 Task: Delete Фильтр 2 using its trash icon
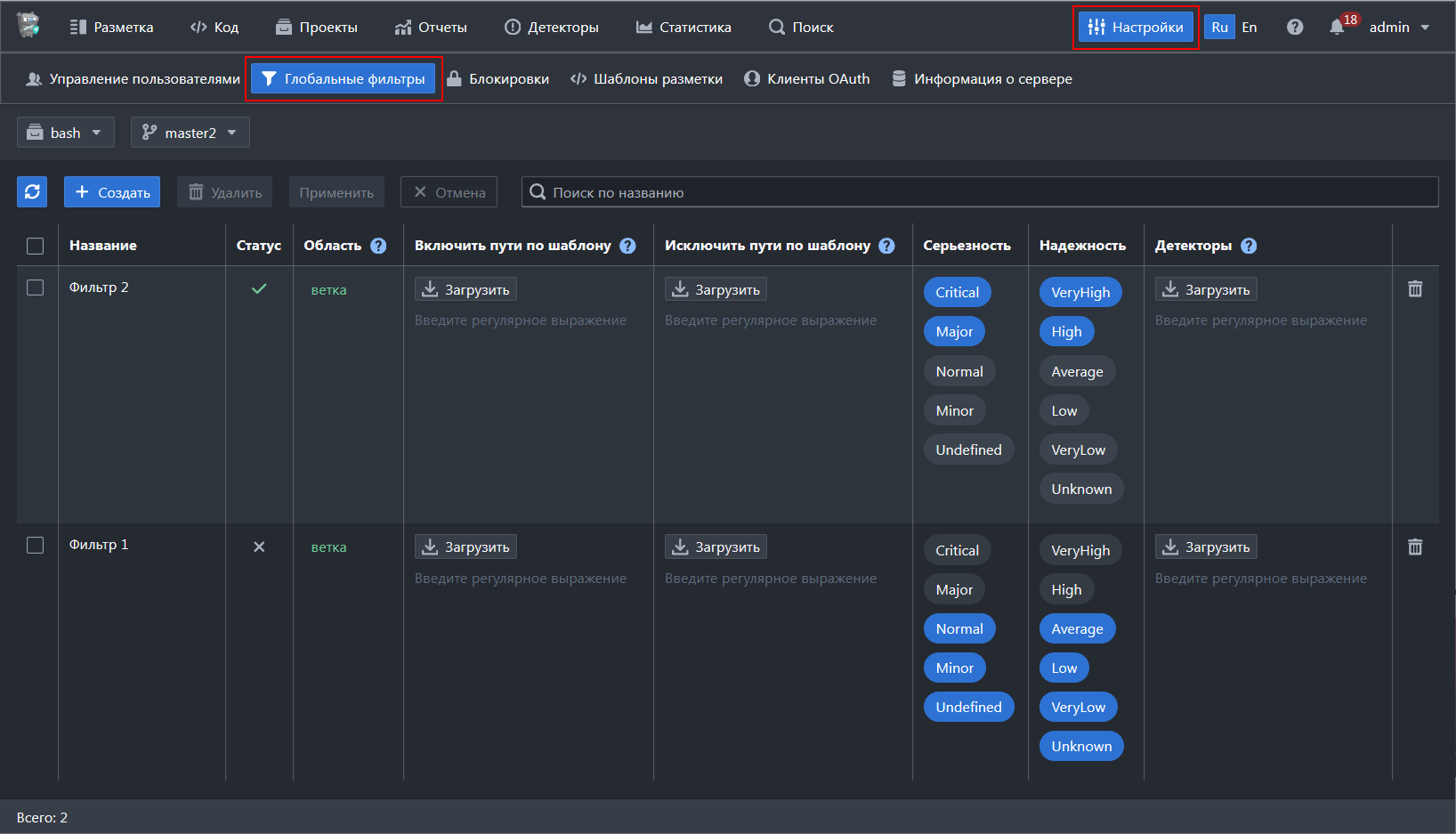pyautogui.click(x=1415, y=289)
